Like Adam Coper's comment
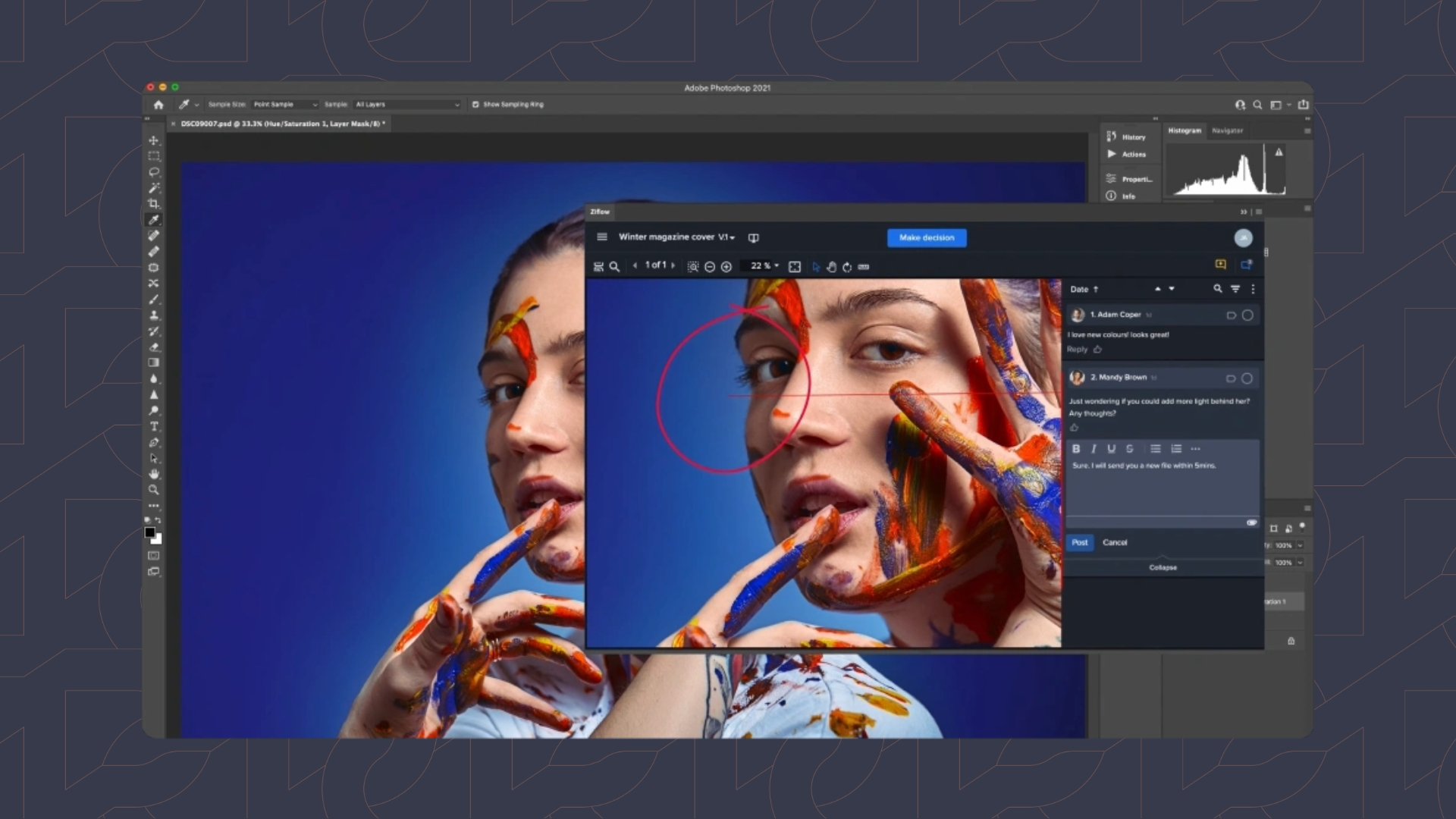Image resolution: width=1456 pixels, height=819 pixels. click(x=1097, y=350)
